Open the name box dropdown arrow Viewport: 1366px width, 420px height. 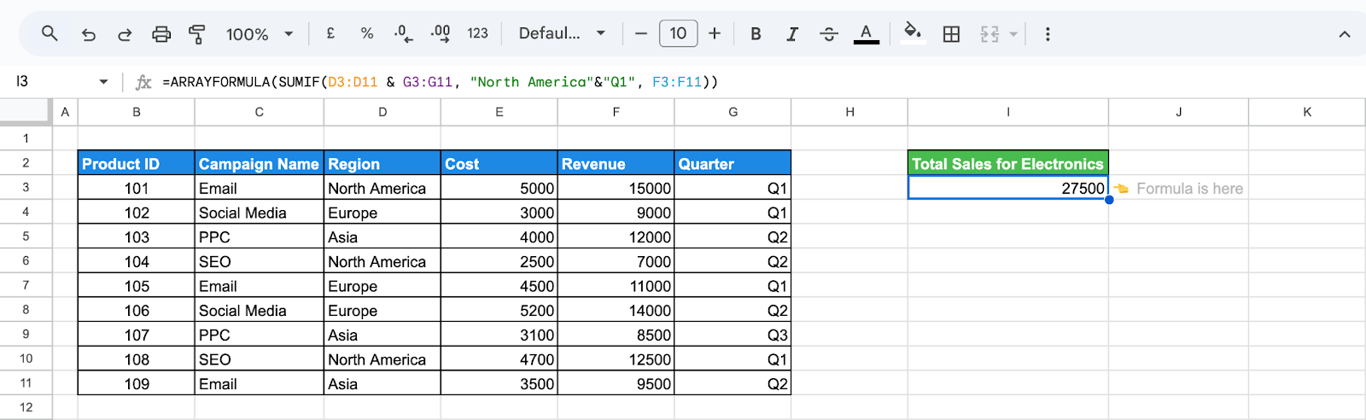103,82
